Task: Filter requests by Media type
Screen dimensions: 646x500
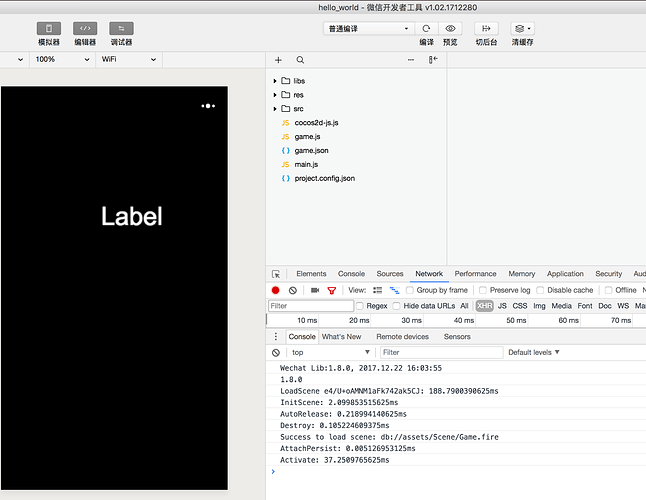Action: [562, 306]
